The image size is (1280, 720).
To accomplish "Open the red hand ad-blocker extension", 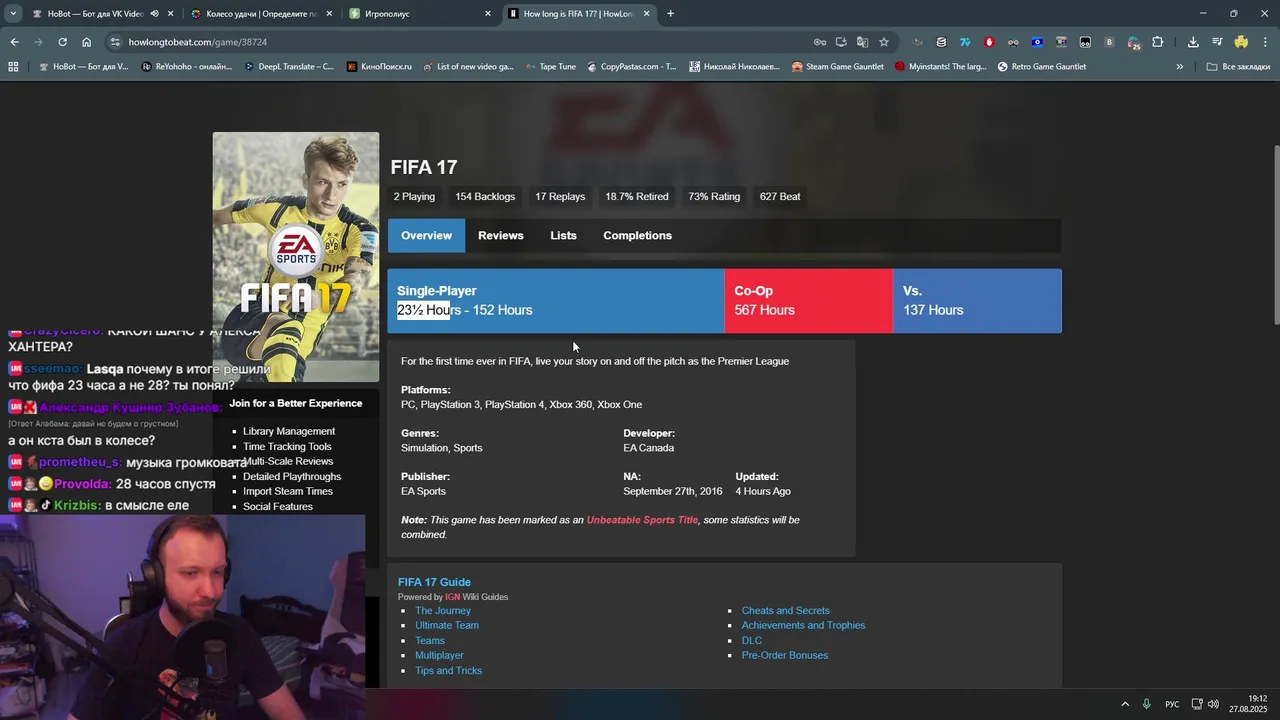I will 989,42.
